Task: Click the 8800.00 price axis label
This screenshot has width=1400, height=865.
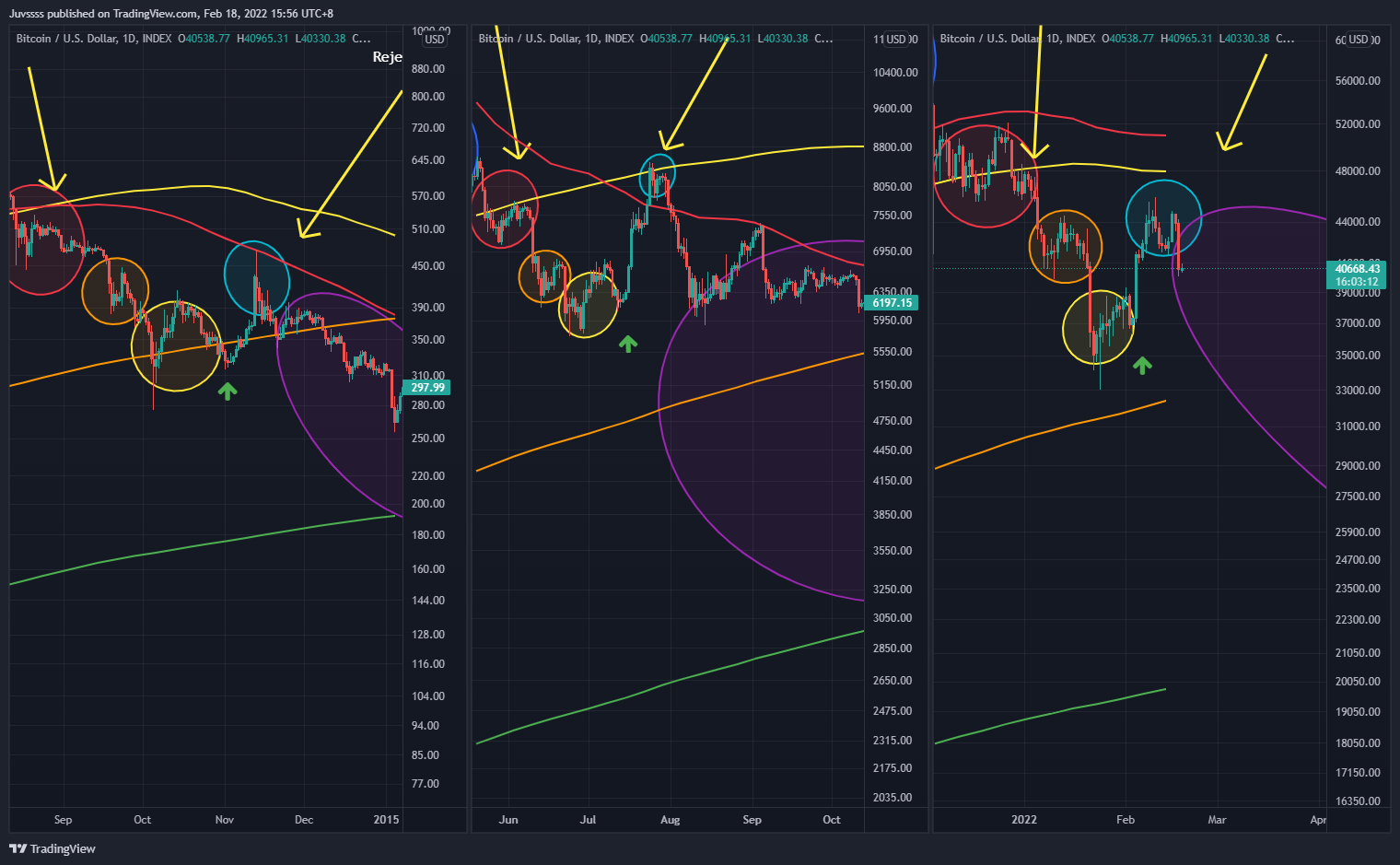Action: (x=892, y=147)
